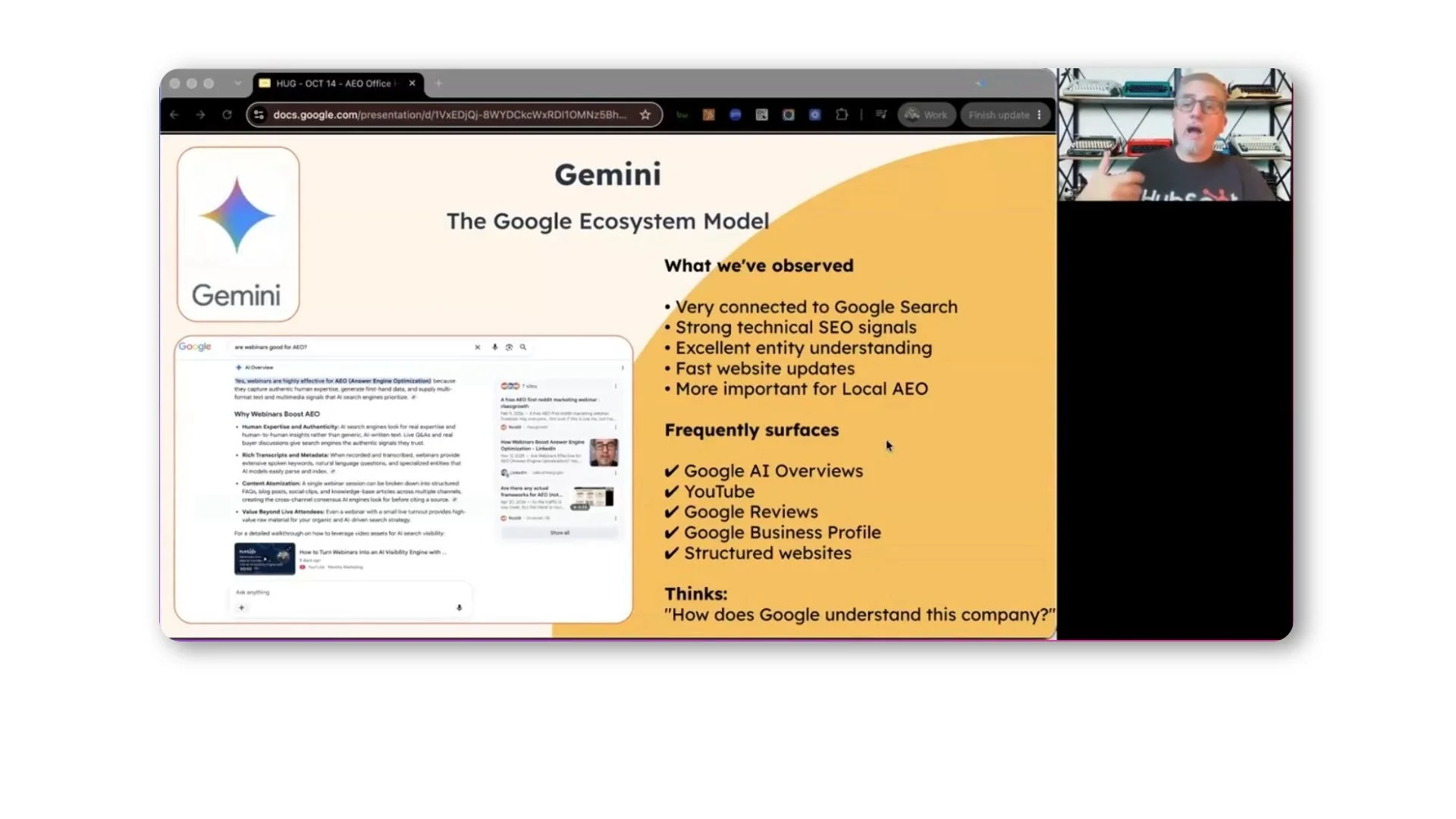Bookmark this page with the star icon
This screenshot has width=1456, height=819.
tap(645, 115)
